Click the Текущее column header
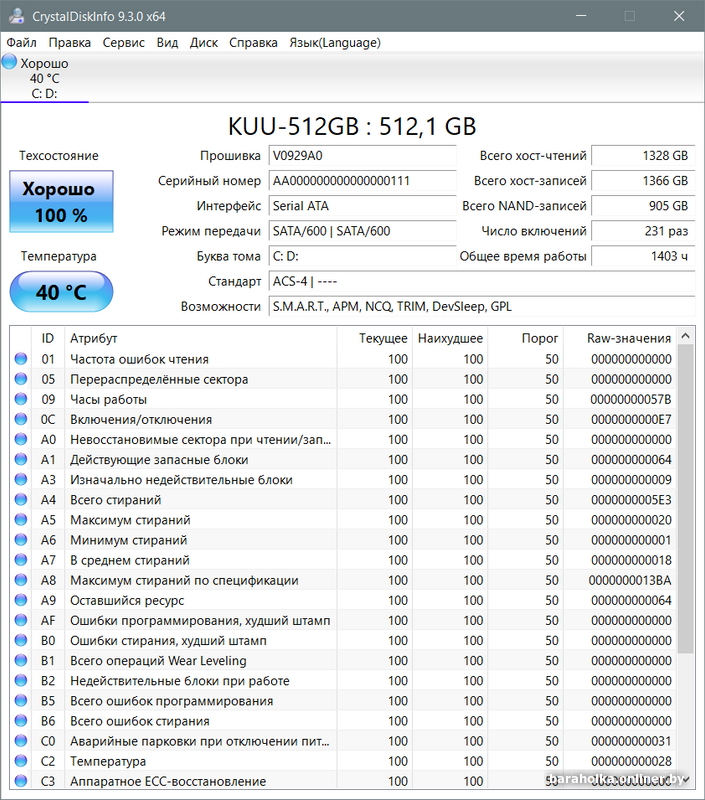The height and width of the screenshot is (800, 705). (x=375, y=338)
